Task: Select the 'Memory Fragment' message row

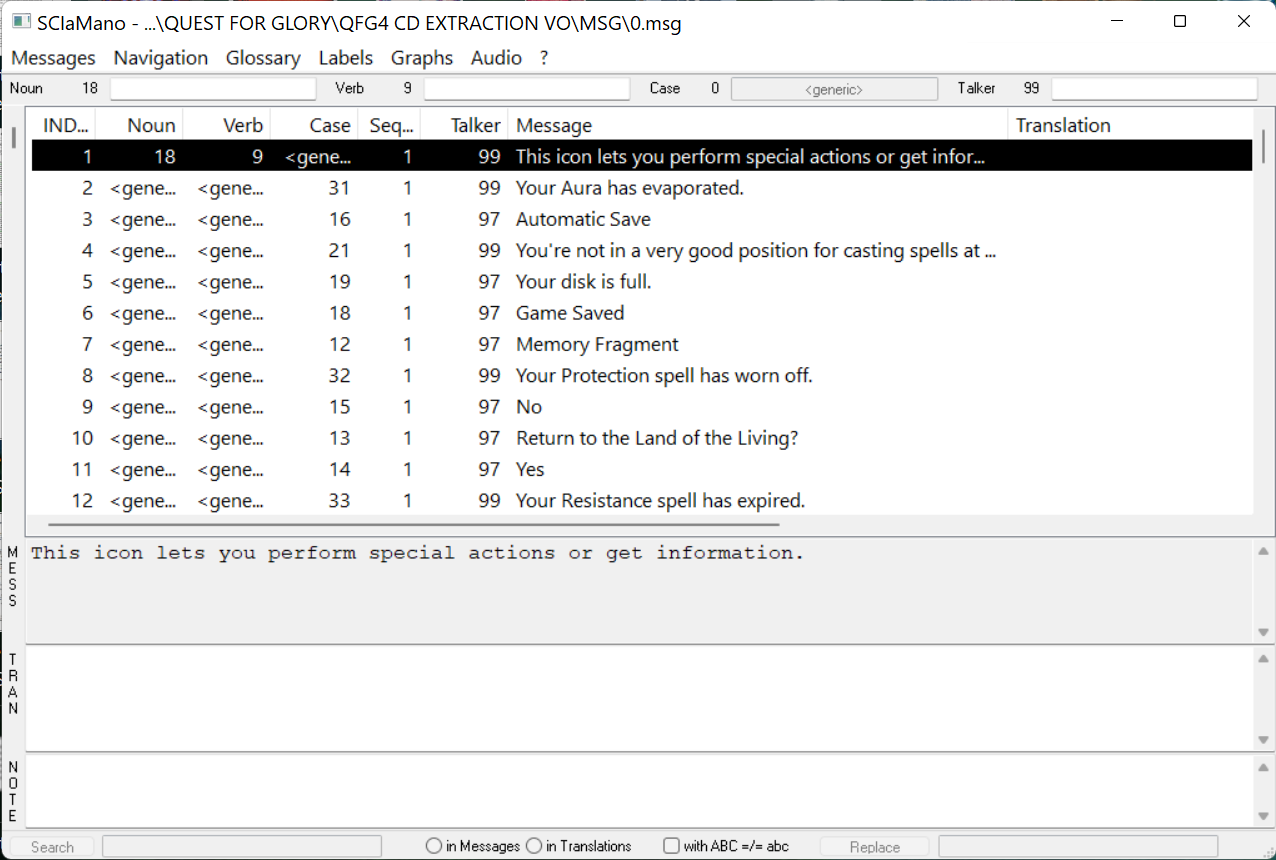Action: click(x=642, y=344)
